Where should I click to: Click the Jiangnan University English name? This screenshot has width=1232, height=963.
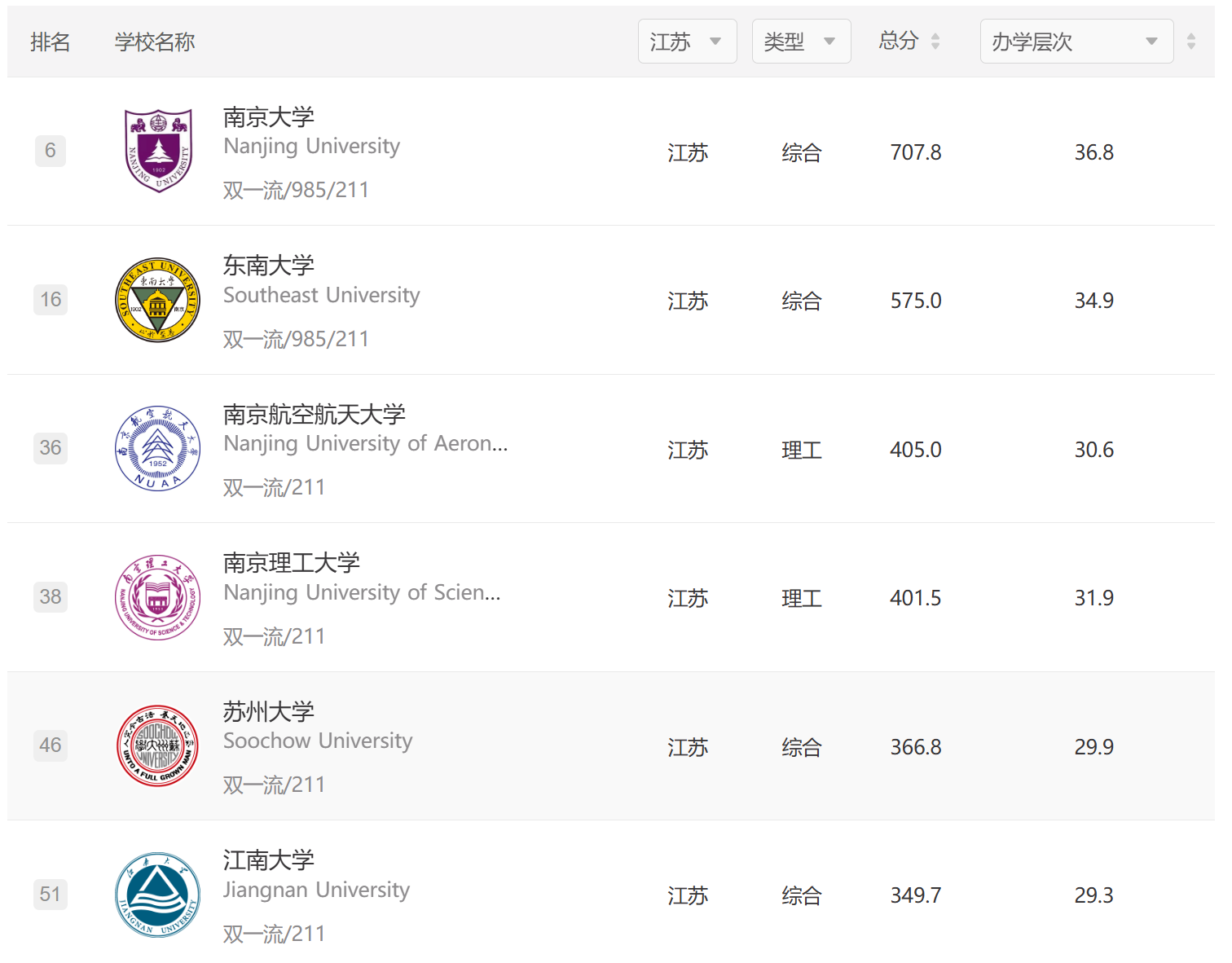pyautogui.click(x=316, y=890)
